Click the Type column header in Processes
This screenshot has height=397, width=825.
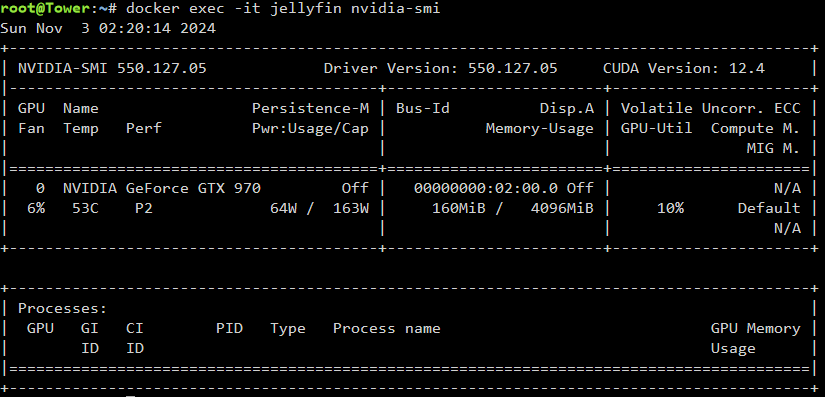(288, 329)
